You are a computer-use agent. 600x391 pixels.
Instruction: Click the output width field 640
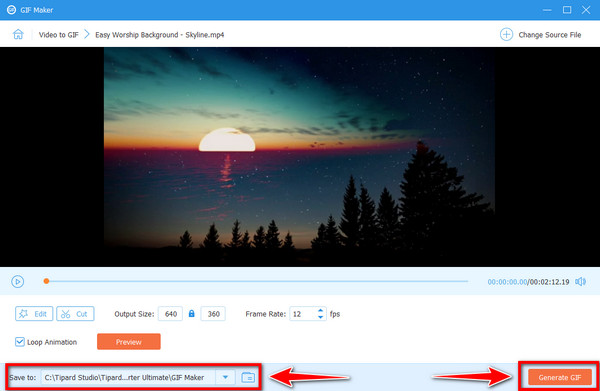click(x=170, y=314)
